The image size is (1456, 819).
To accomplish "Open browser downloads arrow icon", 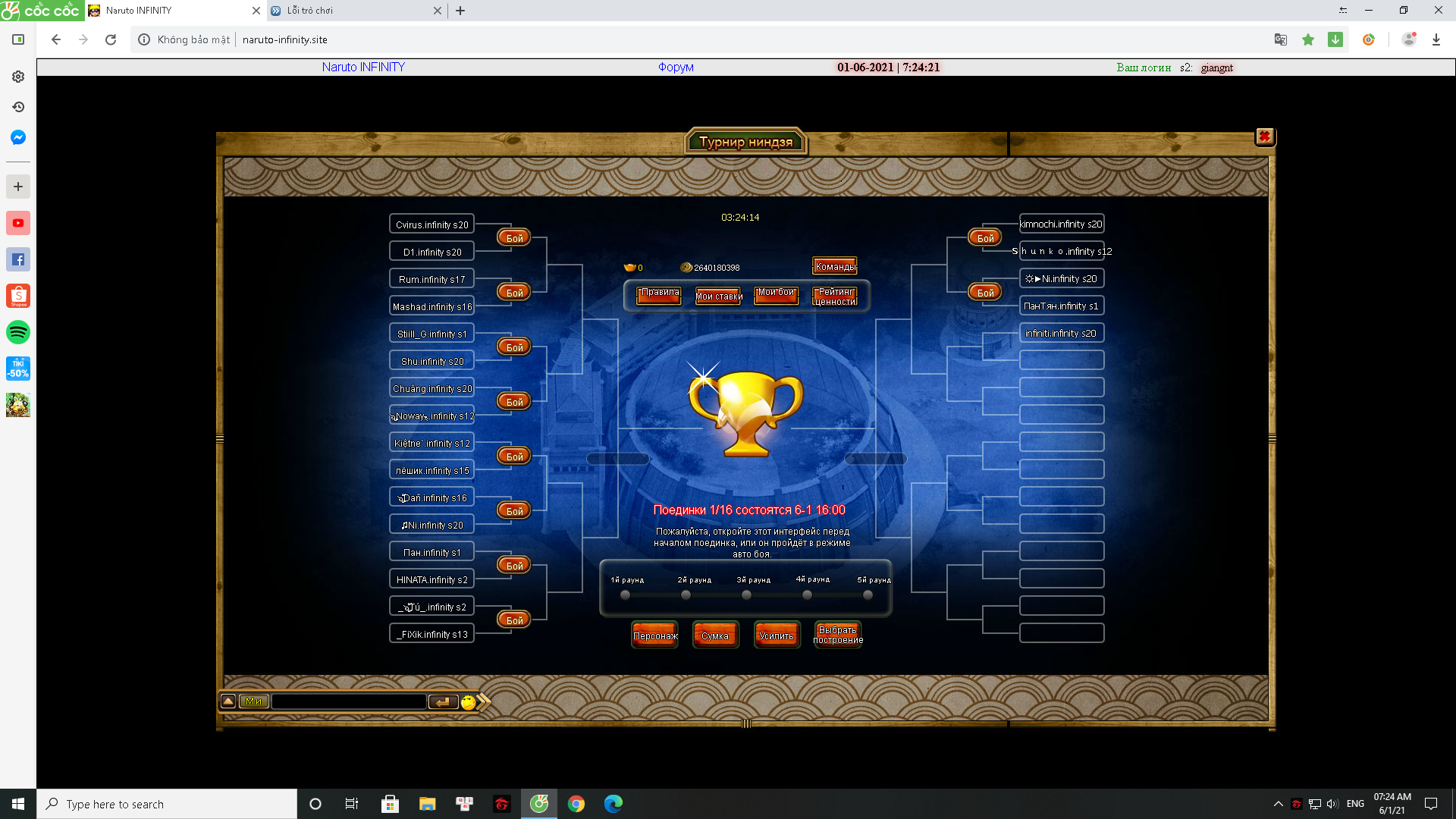I will (x=1436, y=39).
